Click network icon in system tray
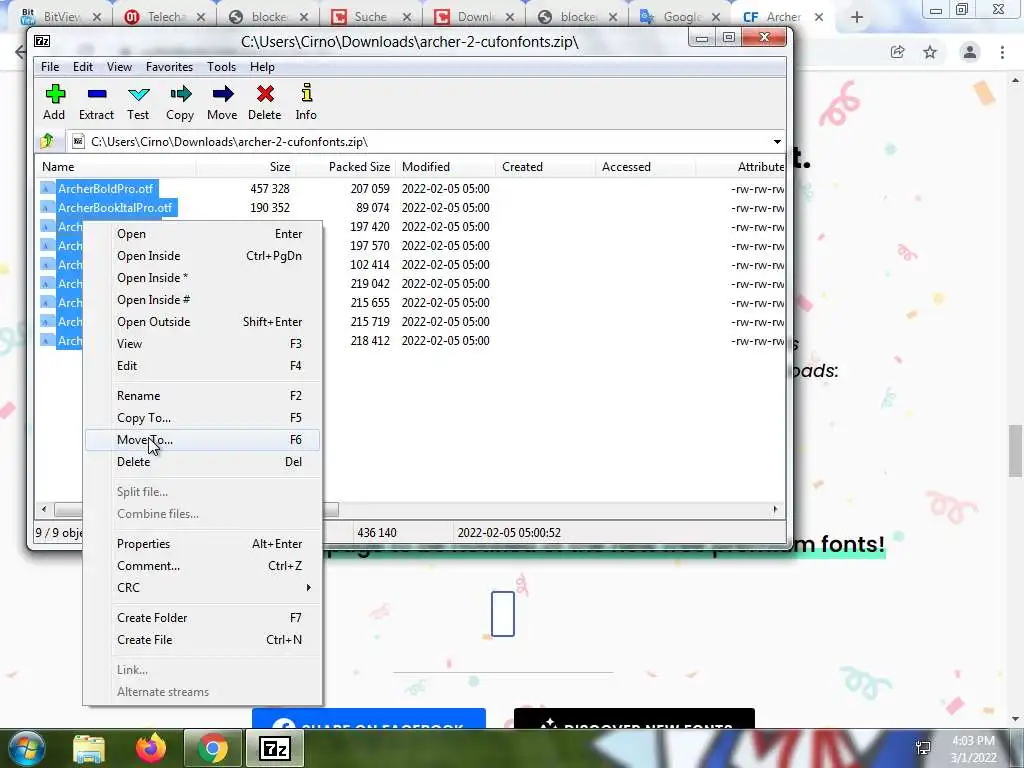 [x=923, y=748]
